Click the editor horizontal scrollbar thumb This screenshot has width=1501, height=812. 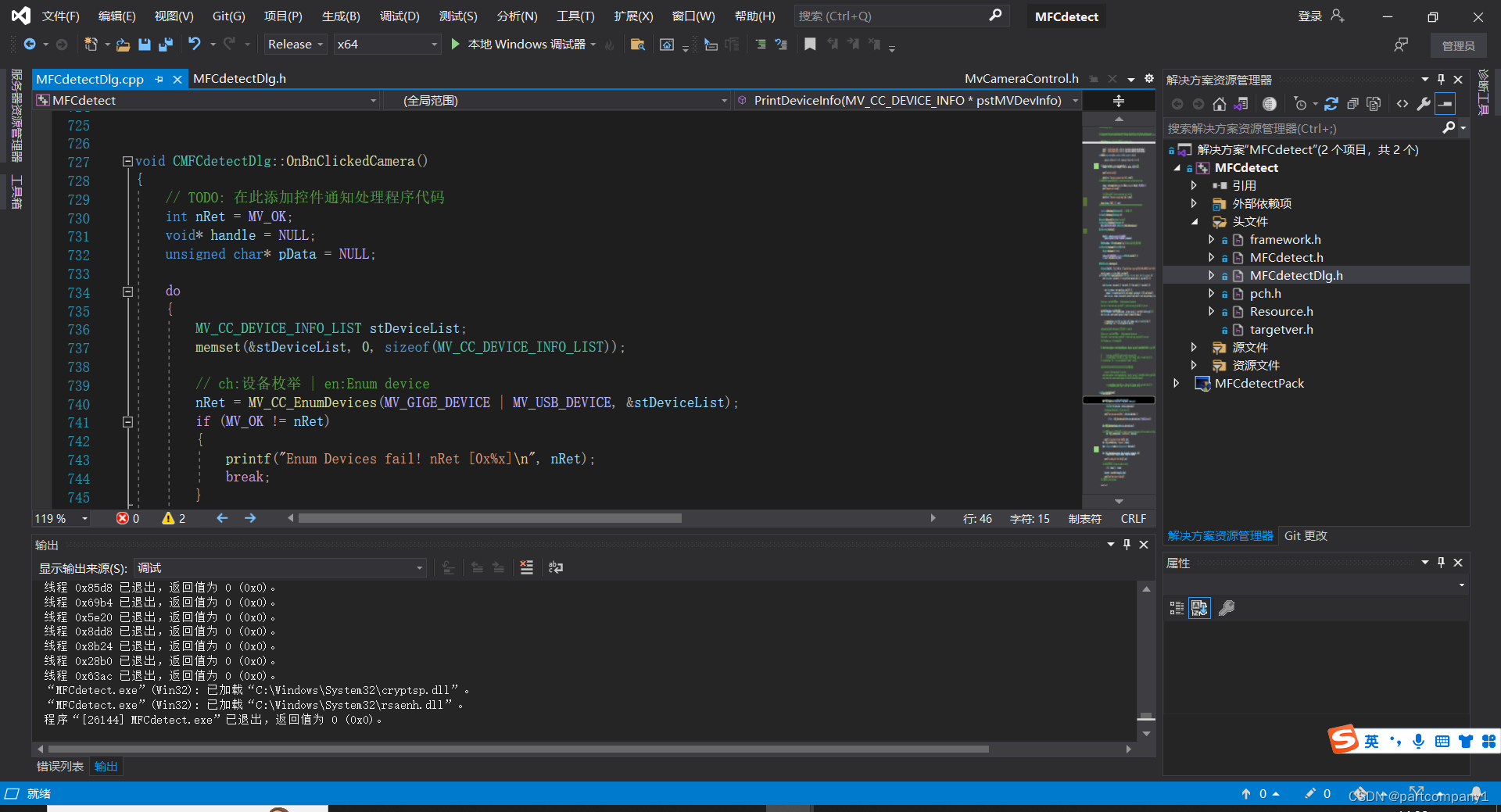point(490,518)
